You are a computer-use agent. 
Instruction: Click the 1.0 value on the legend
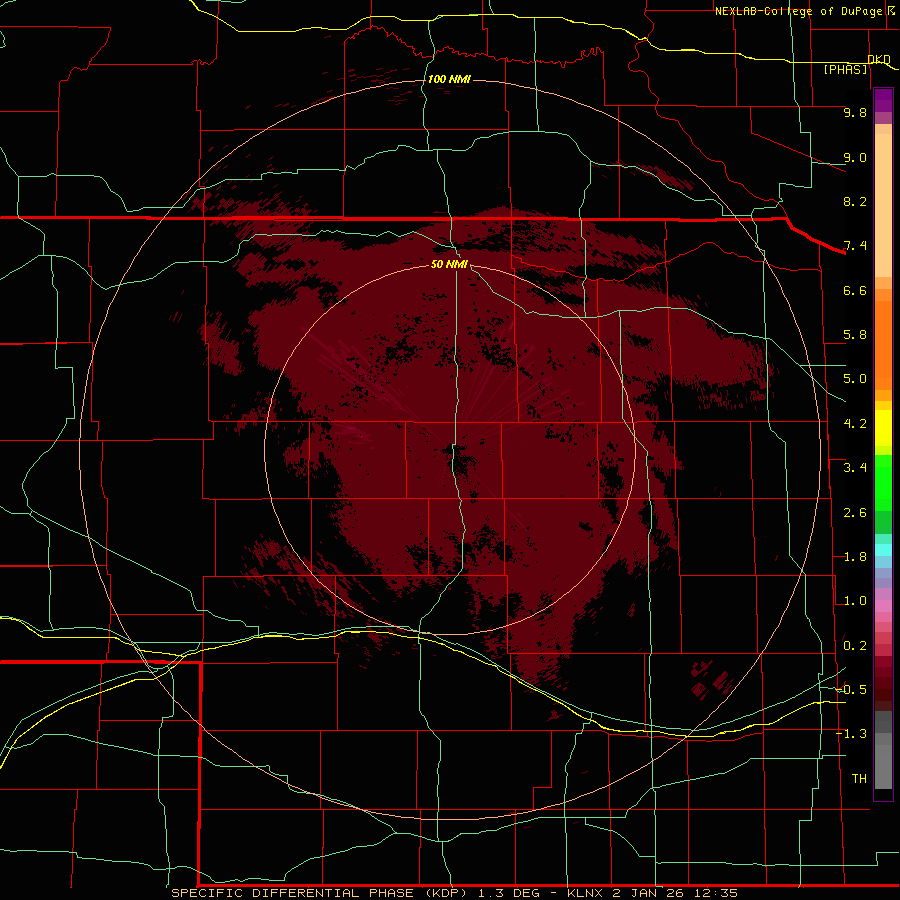coord(855,601)
